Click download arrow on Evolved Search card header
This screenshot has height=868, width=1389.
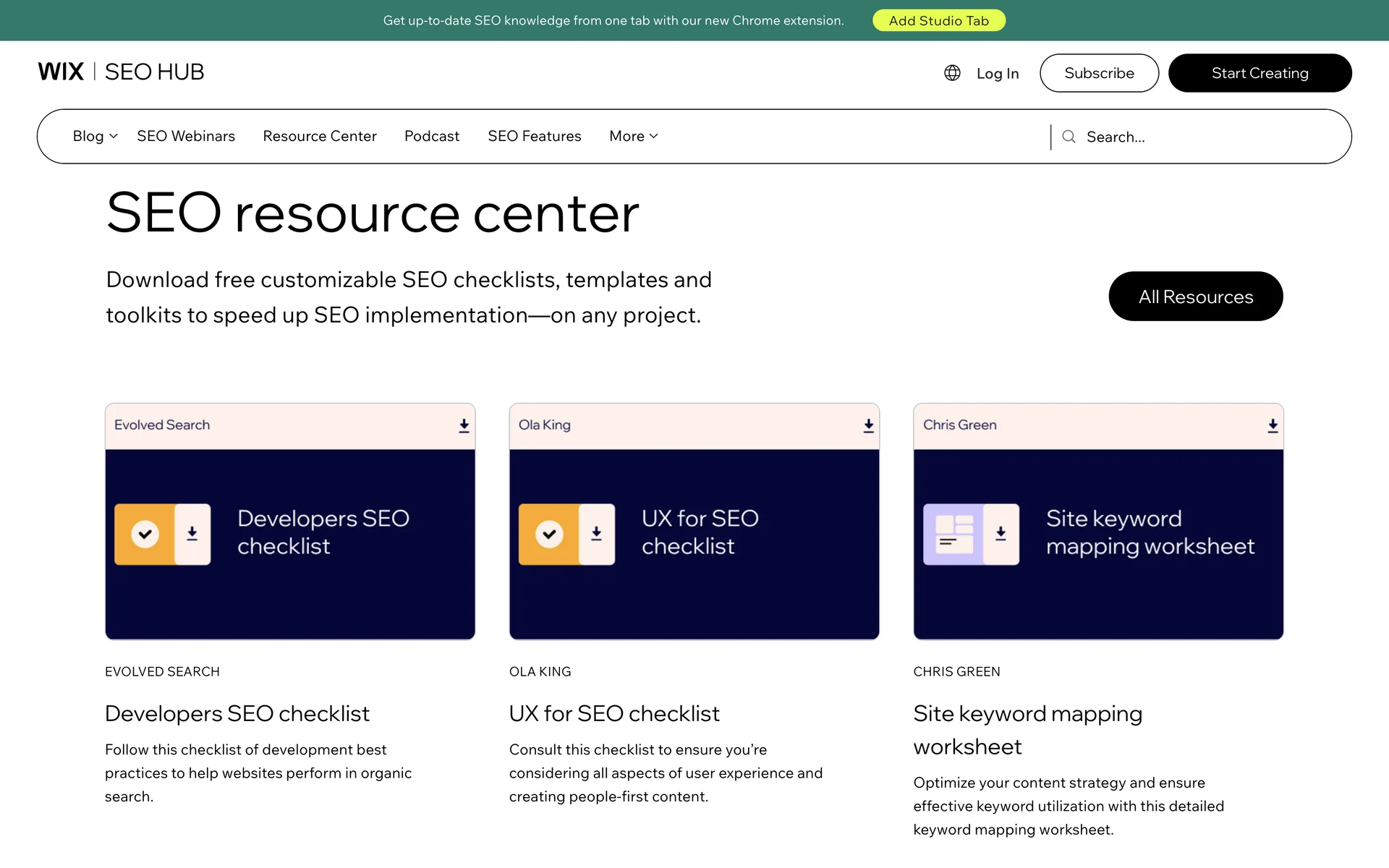pos(464,425)
